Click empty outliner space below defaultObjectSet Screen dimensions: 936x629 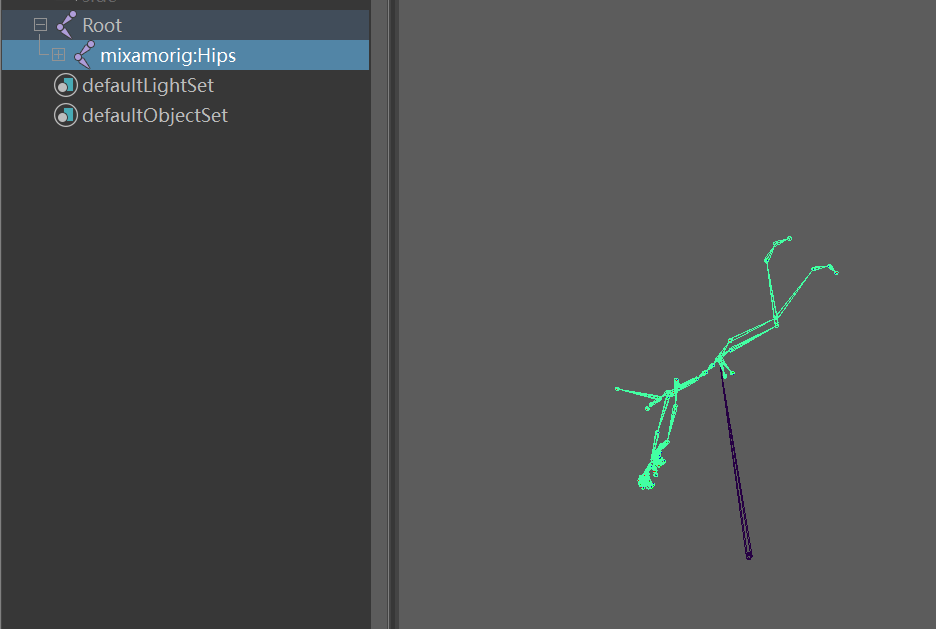click(x=185, y=358)
